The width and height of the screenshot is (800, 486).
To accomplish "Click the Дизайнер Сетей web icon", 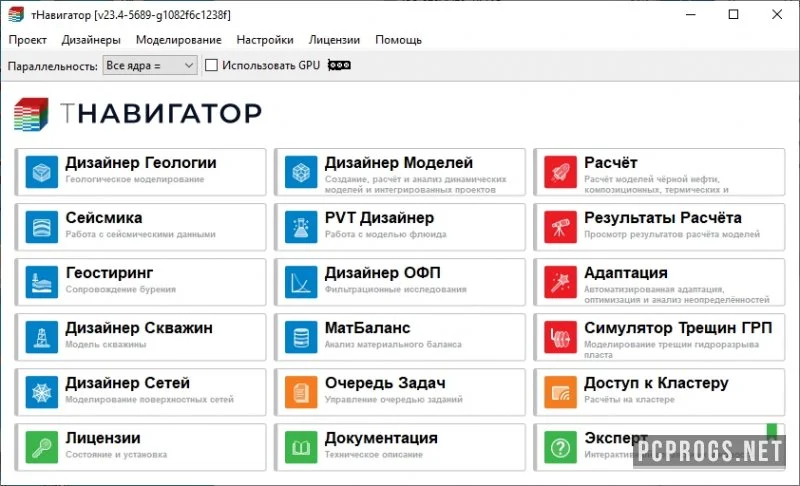I will pyautogui.click(x=41, y=392).
